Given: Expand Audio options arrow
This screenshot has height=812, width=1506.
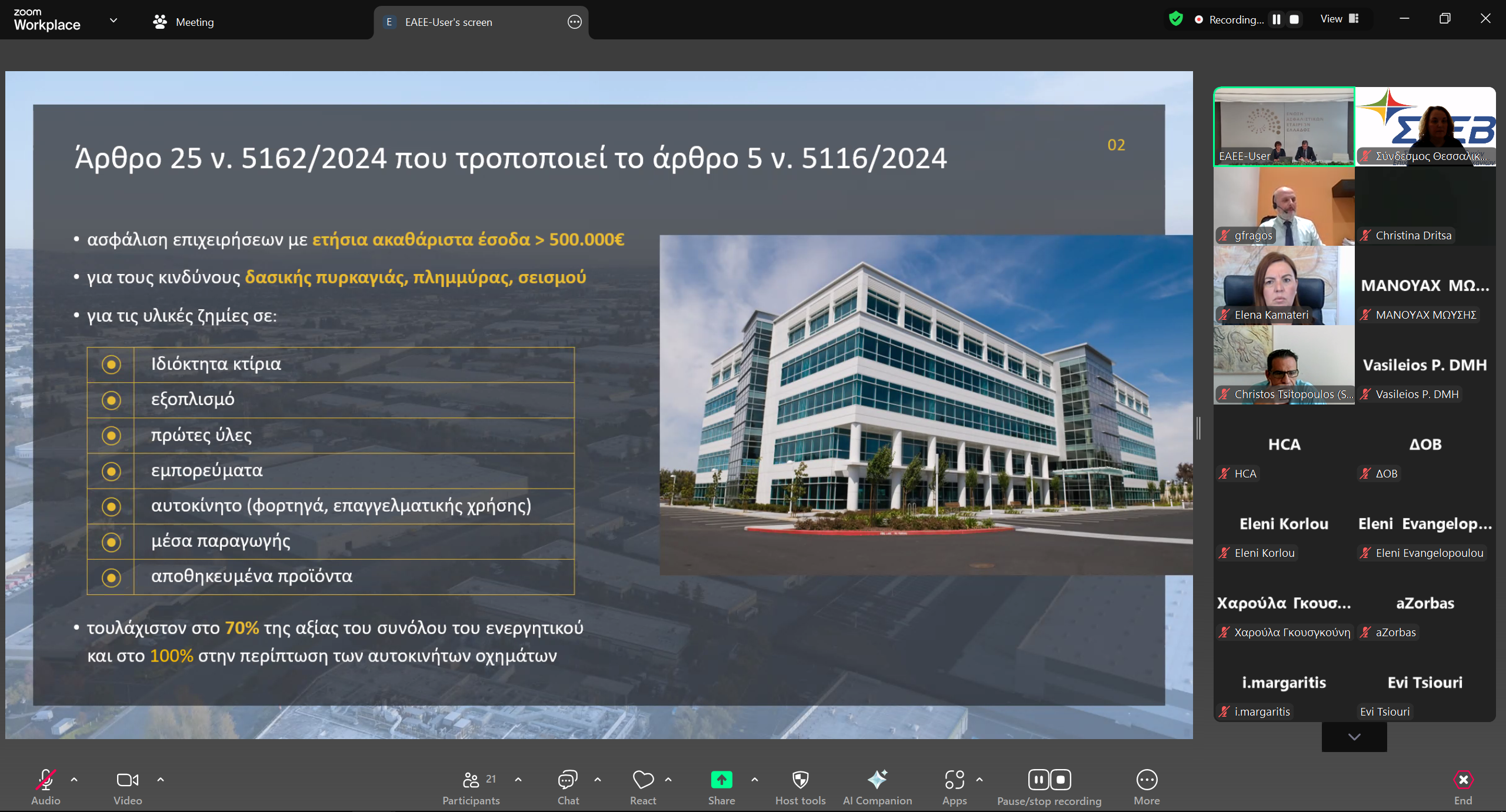Looking at the screenshot, I should point(74,780).
